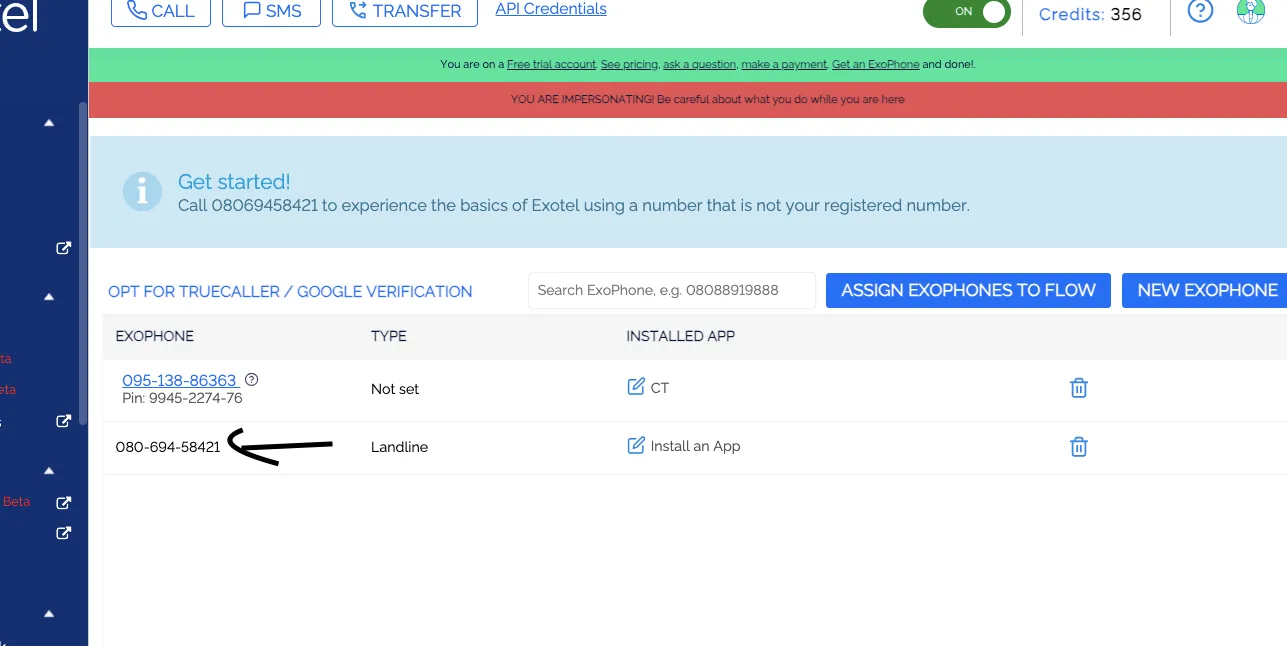The width and height of the screenshot is (1287, 646).
Task: Click the Not set type cell
Action: point(395,389)
